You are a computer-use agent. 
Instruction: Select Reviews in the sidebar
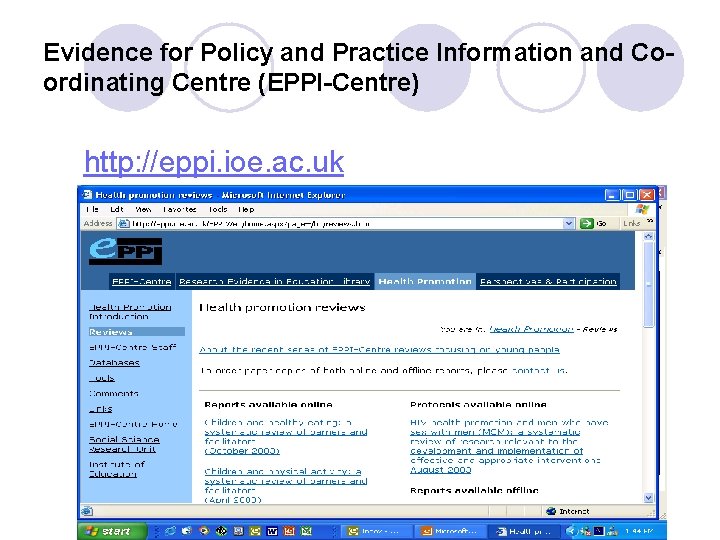[137, 332]
